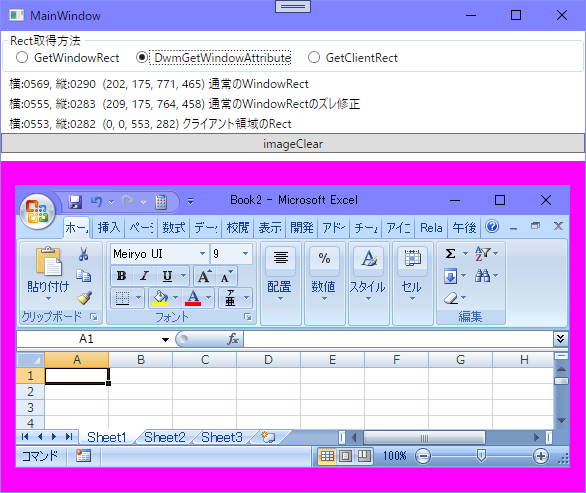Open the 数式 ribbon tab
The height and width of the screenshot is (493, 586).
[x=173, y=227]
